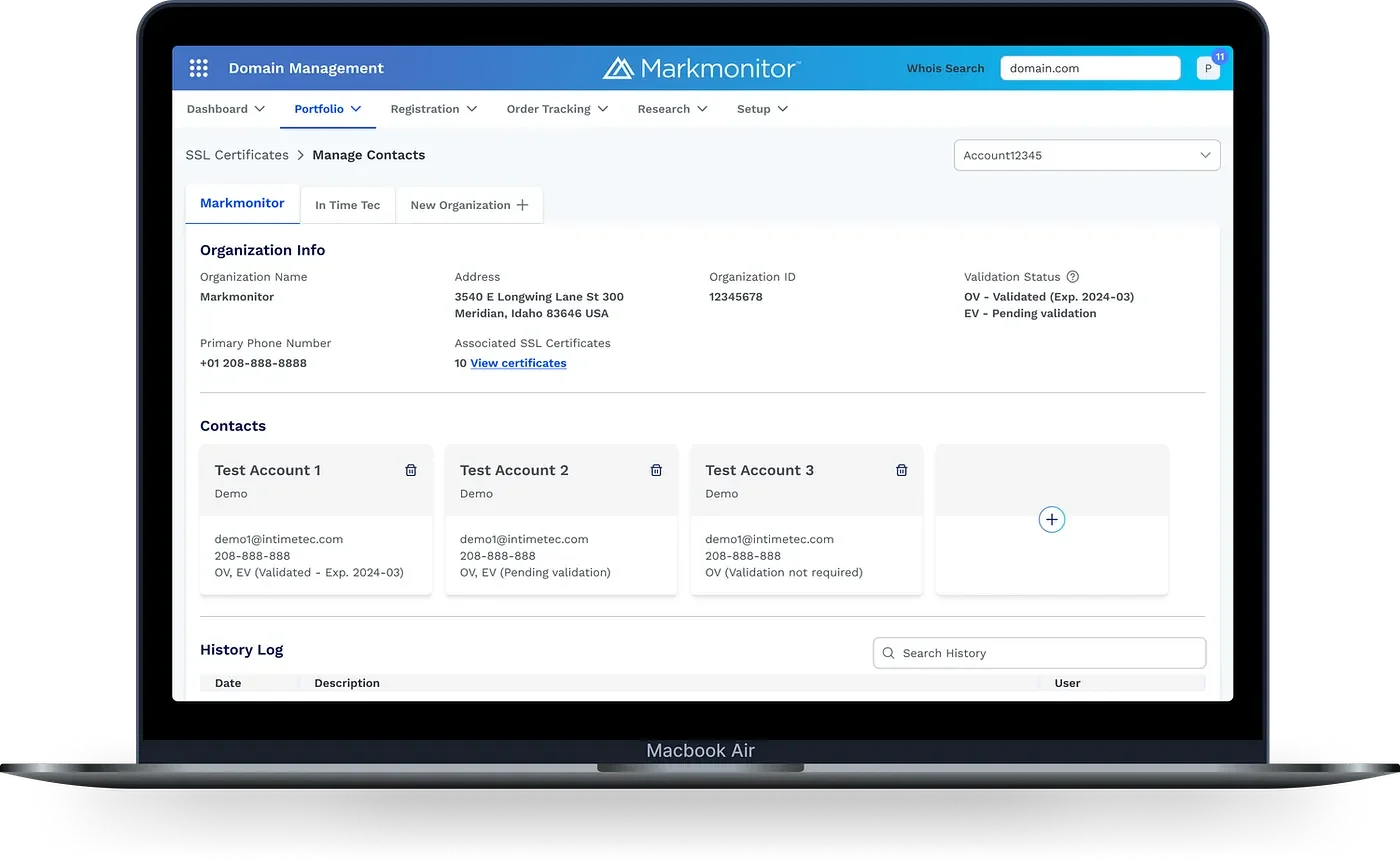This screenshot has height=865, width=1400.
Task: Click OV, EV (Pending validation) in Test Account 2
Action: [535, 573]
